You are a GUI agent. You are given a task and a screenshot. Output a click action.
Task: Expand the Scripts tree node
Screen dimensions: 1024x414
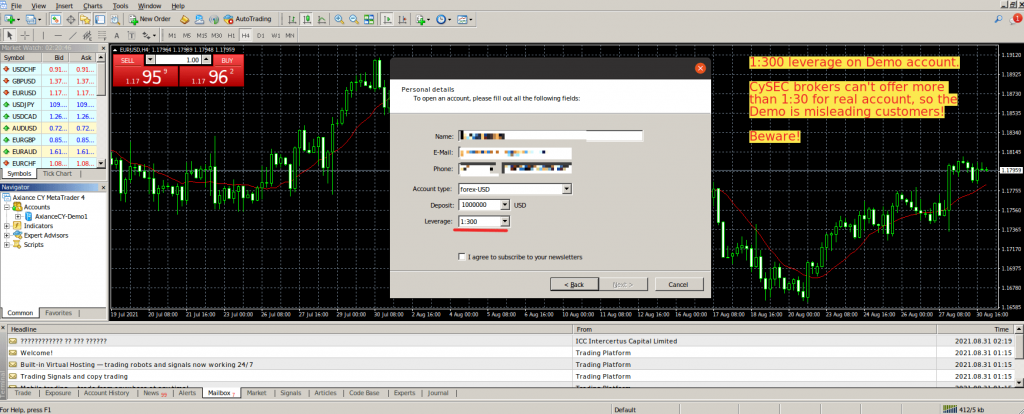(x=7, y=245)
